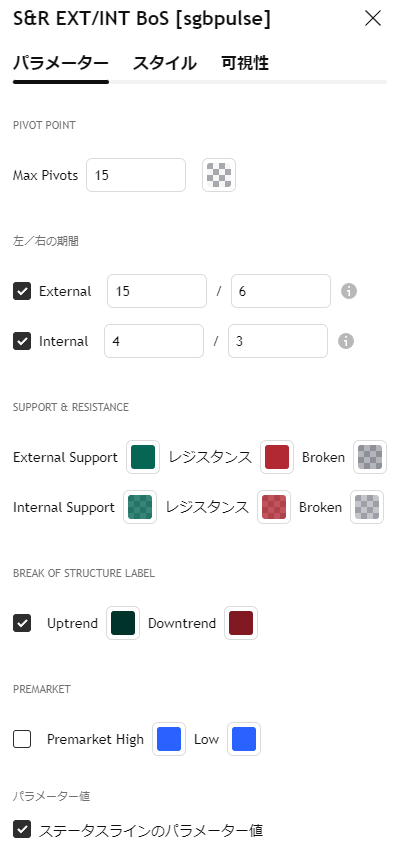Disable the Break of Structure label checkbox

22,623
